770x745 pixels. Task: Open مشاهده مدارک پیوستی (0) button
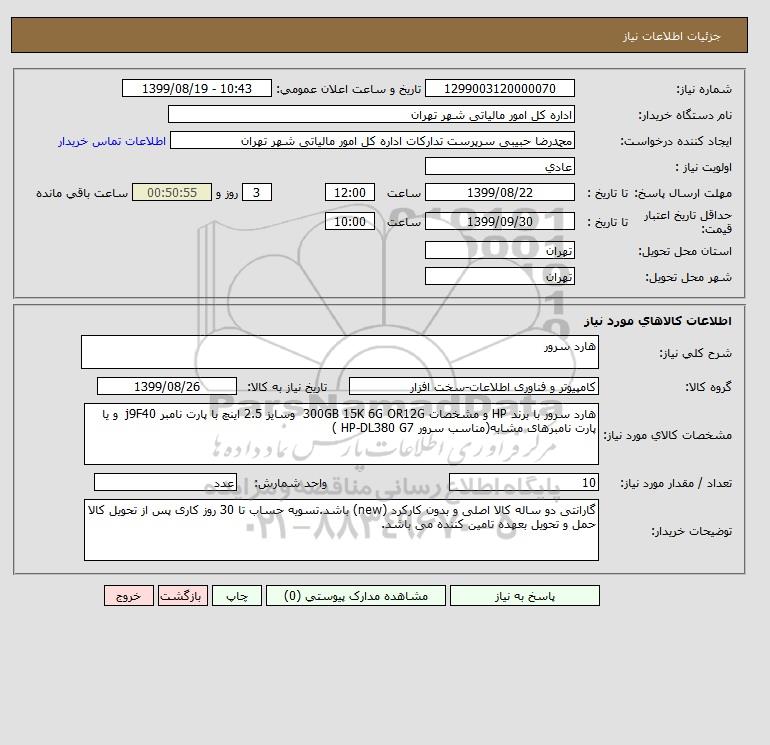[356, 596]
